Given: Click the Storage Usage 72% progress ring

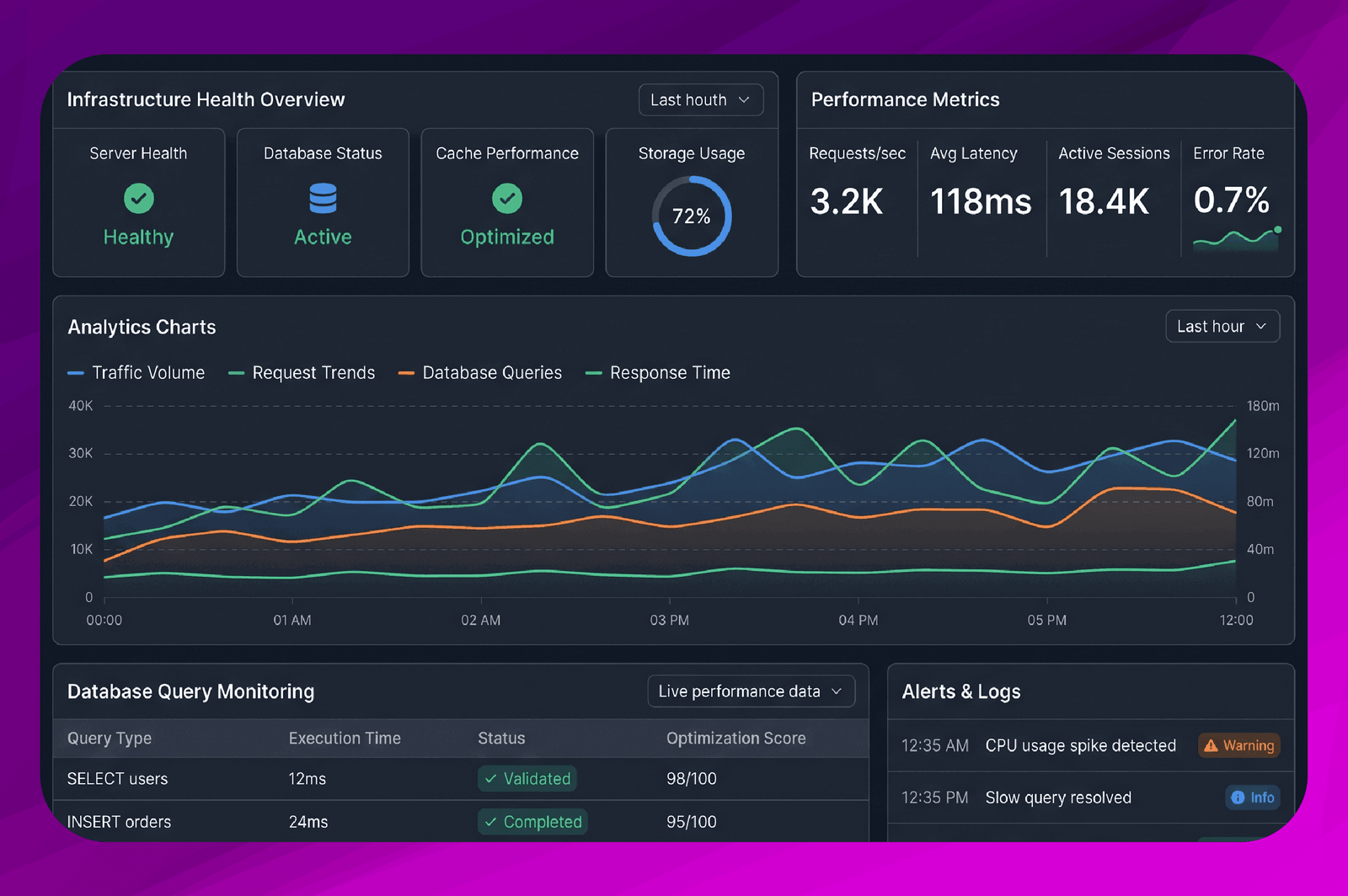Looking at the screenshot, I should click(692, 216).
